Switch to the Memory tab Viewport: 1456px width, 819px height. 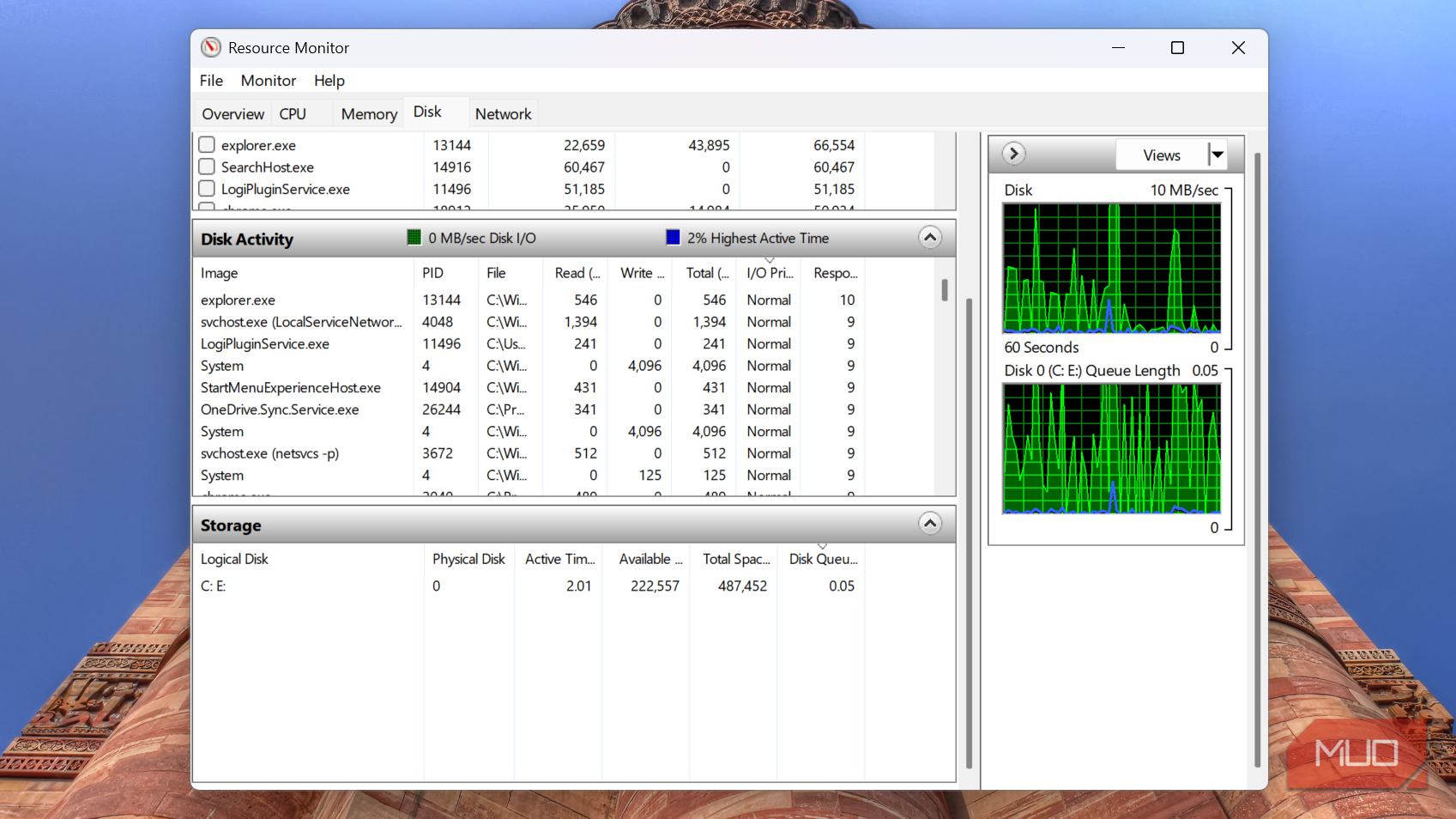click(x=369, y=113)
